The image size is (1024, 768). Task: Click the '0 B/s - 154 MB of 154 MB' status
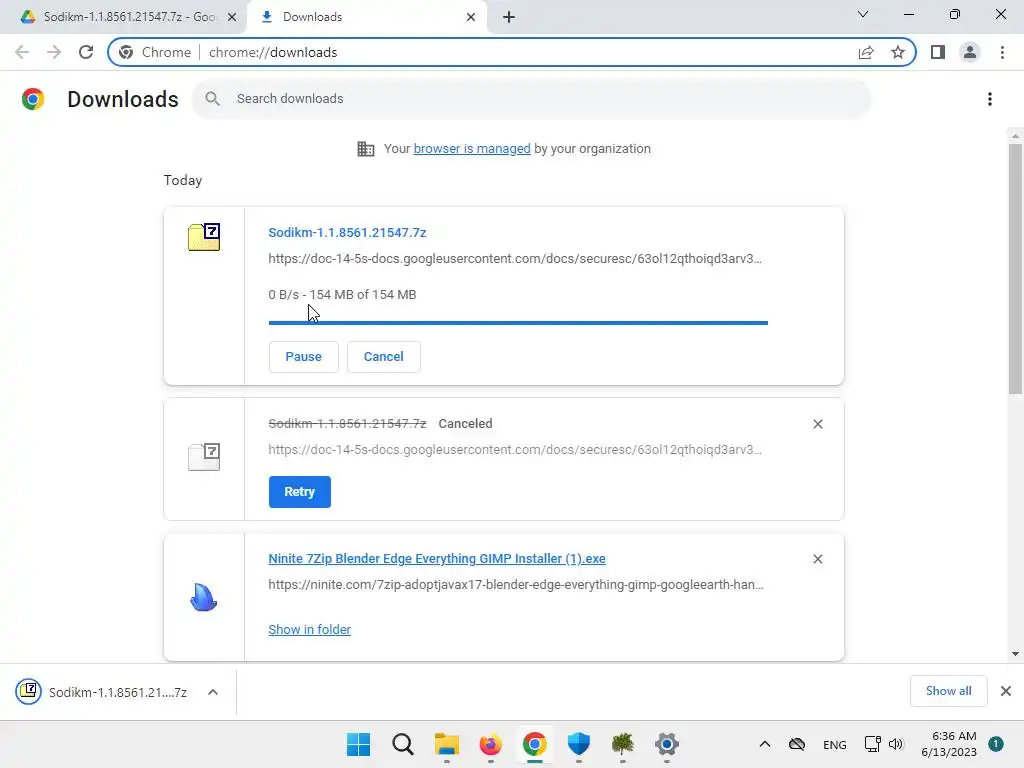[342, 295]
